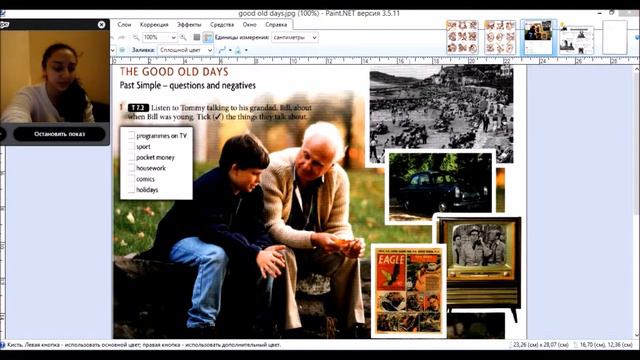Open the сантиметры units dropdown
Viewport: 640px width, 360px height.
[x=295, y=38]
